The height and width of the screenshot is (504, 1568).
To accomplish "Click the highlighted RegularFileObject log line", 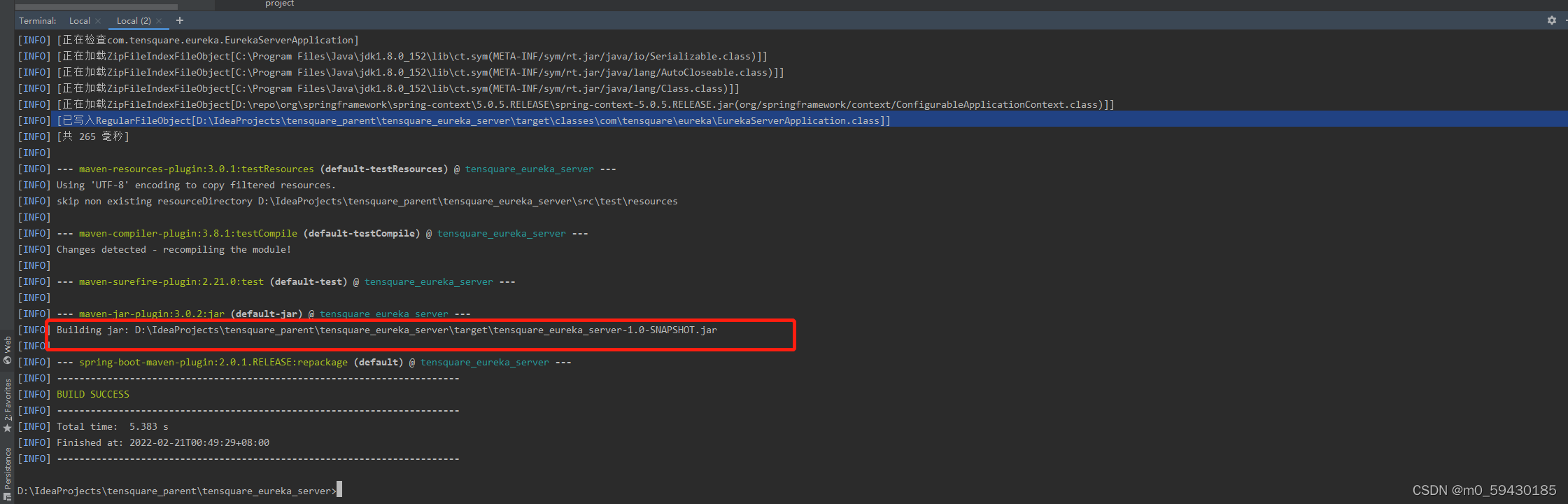I will [473, 120].
